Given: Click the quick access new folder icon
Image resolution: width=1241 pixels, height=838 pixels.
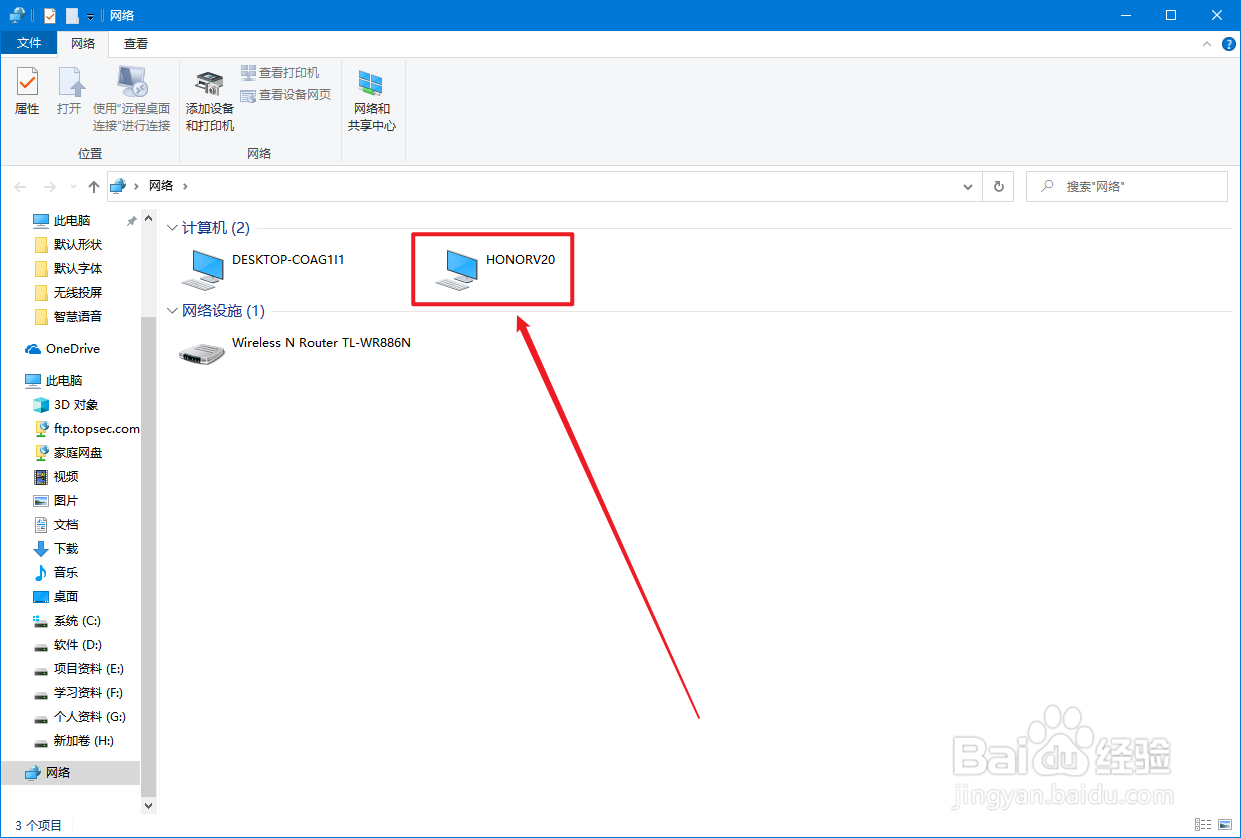Looking at the screenshot, I should pos(72,15).
